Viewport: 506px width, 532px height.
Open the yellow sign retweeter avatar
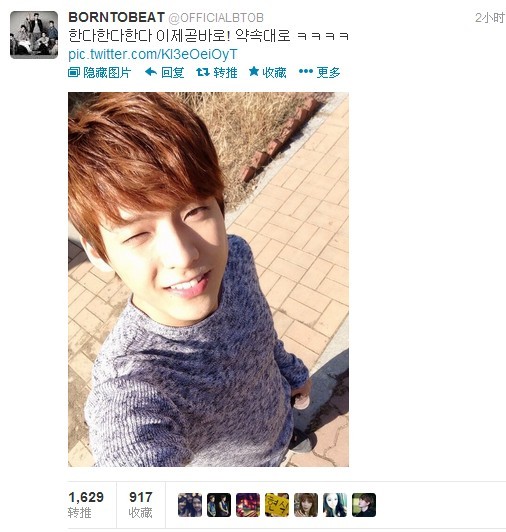[x=277, y=505]
